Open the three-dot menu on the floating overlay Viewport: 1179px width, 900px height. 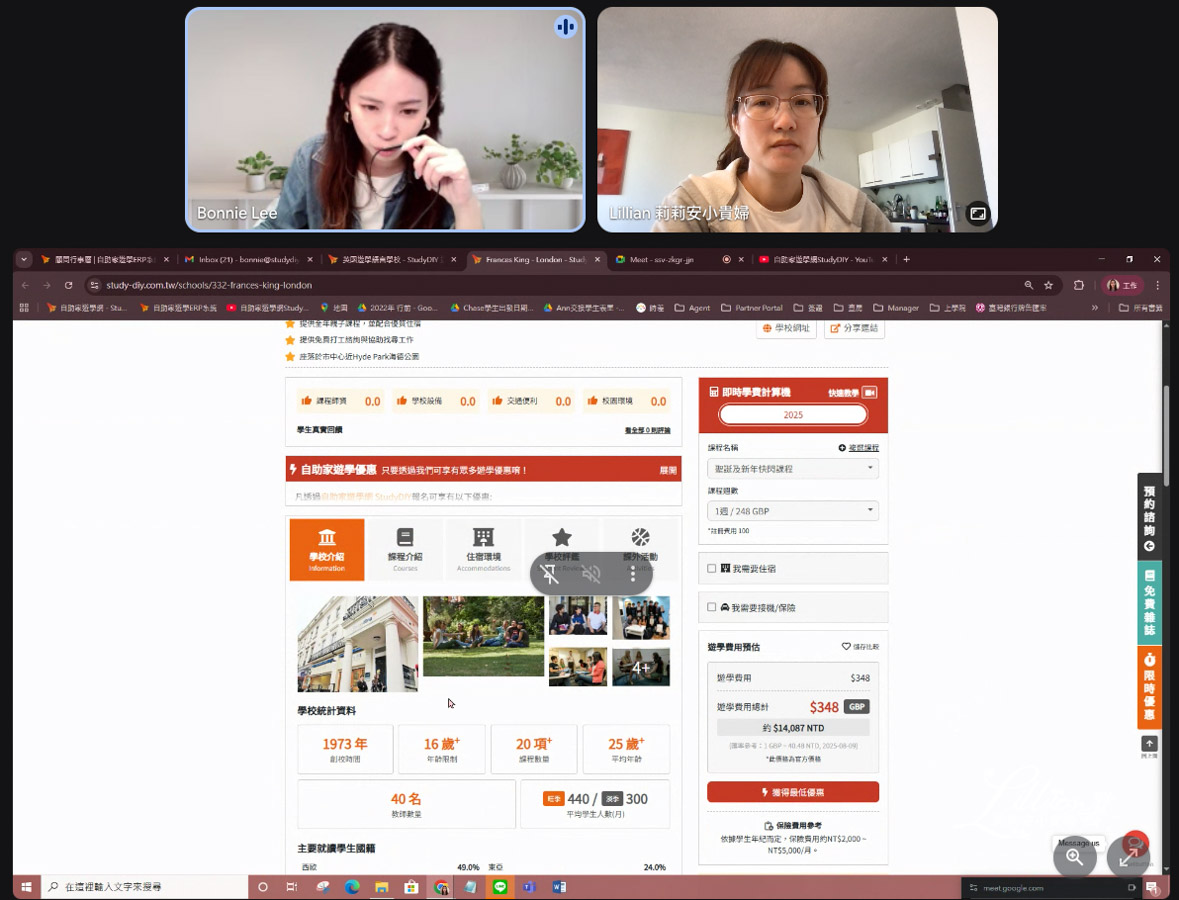(x=633, y=574)
